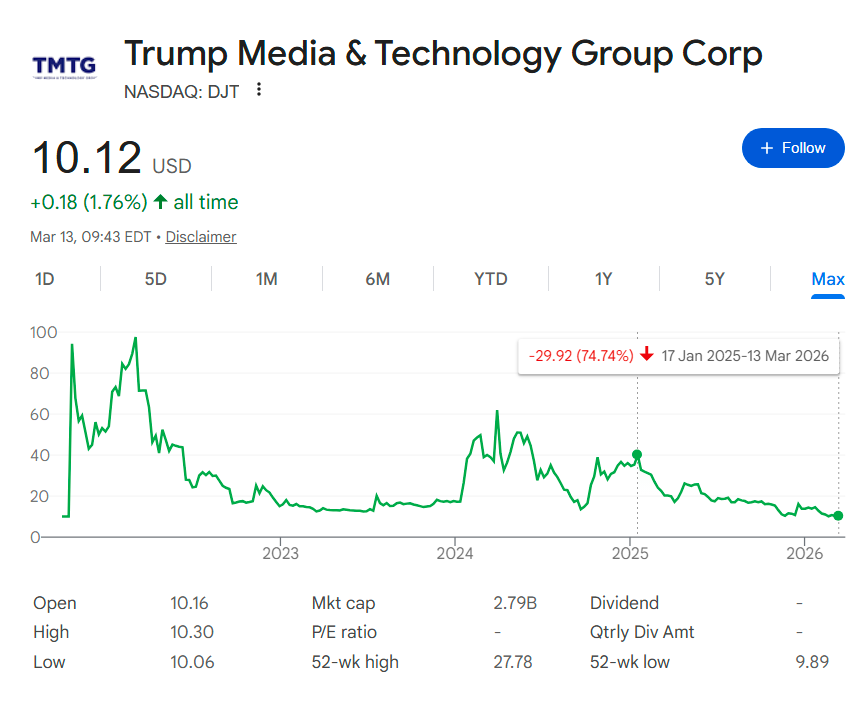861x705 pixels.
Task: Select the 1M period tab
Action: tap(266, 279)
